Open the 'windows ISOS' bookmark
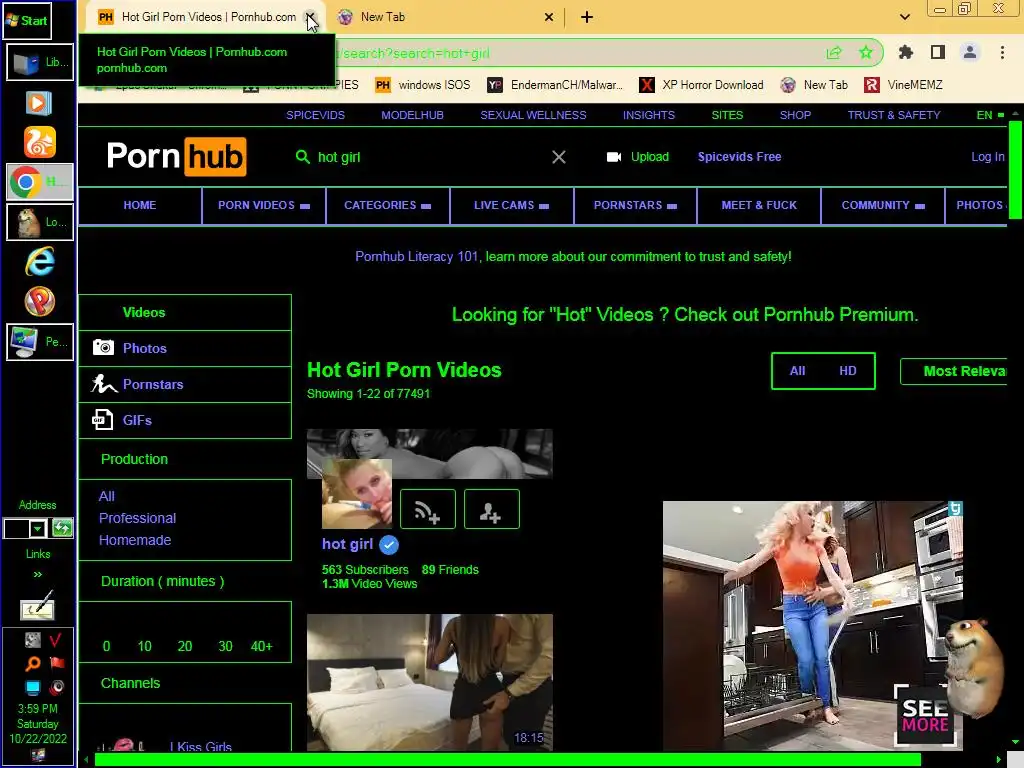This screenshot has height=768, width=1024. click(x=423, y=85)
